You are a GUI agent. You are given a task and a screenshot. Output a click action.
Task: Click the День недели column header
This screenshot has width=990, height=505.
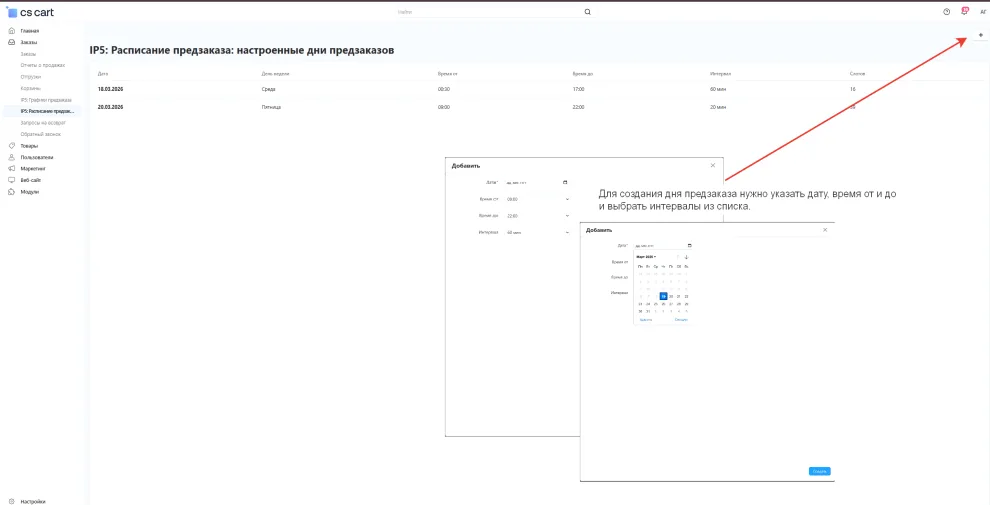click(x=275, y=74)
